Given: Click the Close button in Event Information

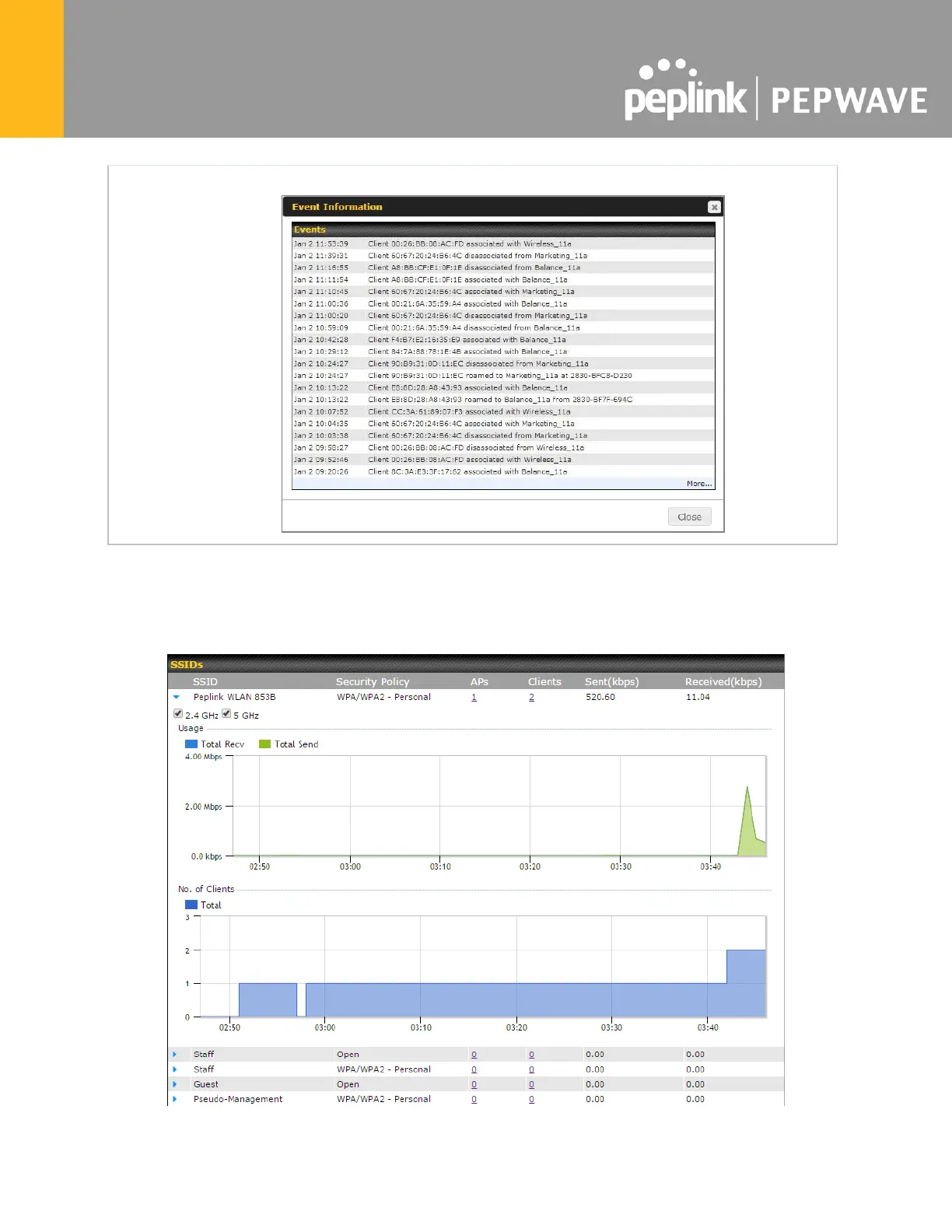Looking at the screenshot, I should (690, 516).
